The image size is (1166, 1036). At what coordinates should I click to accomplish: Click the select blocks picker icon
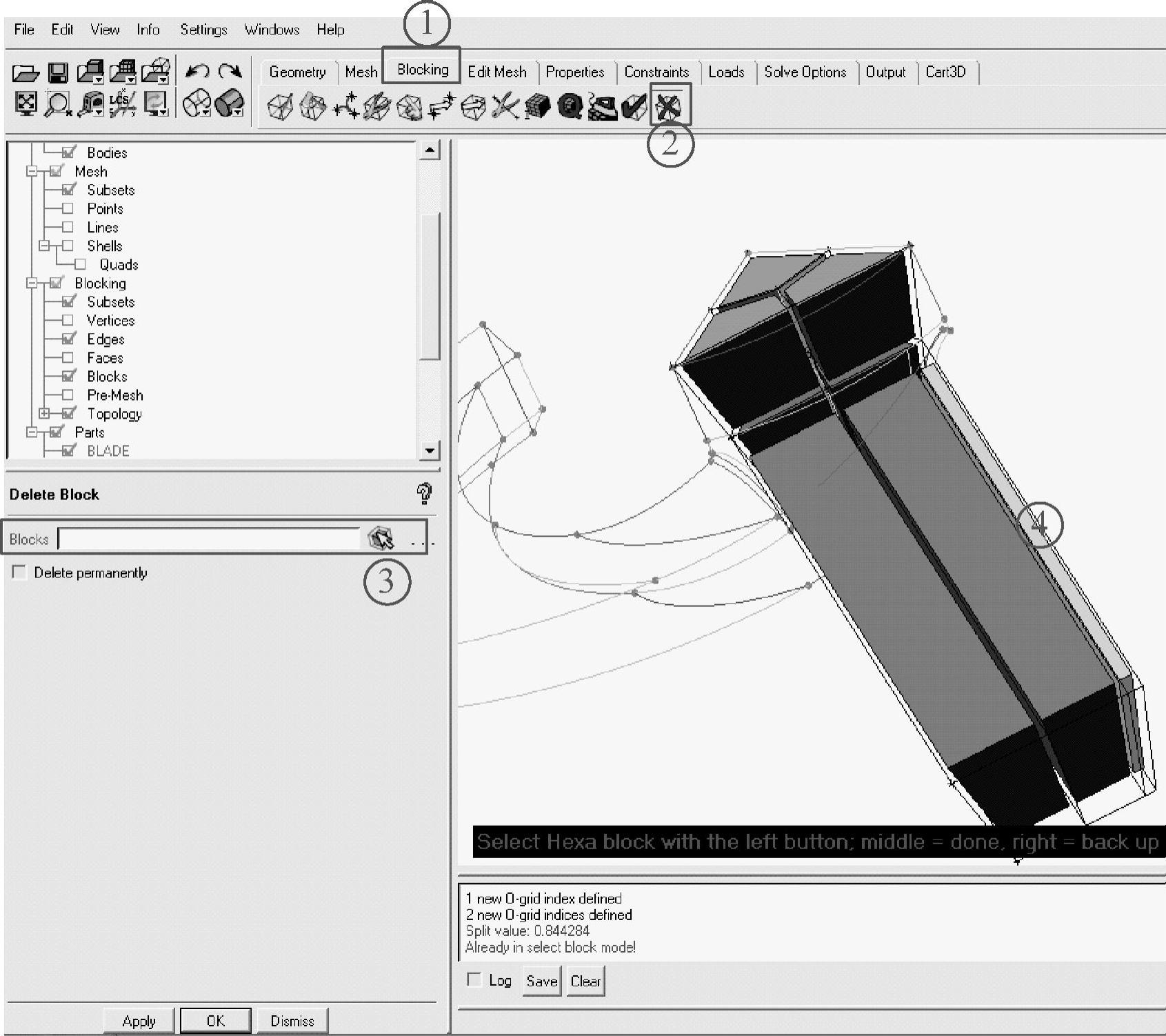click(380, 539)
